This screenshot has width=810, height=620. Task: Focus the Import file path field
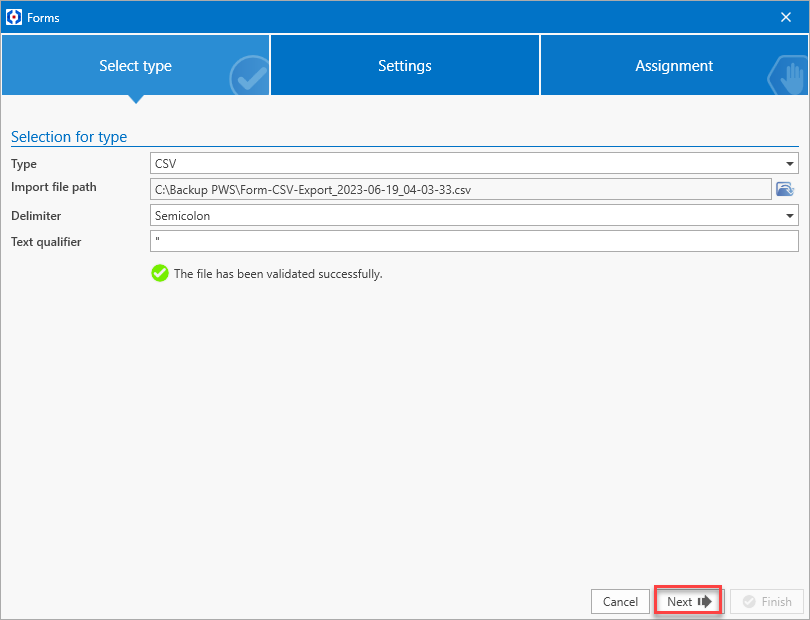point(461,190)
